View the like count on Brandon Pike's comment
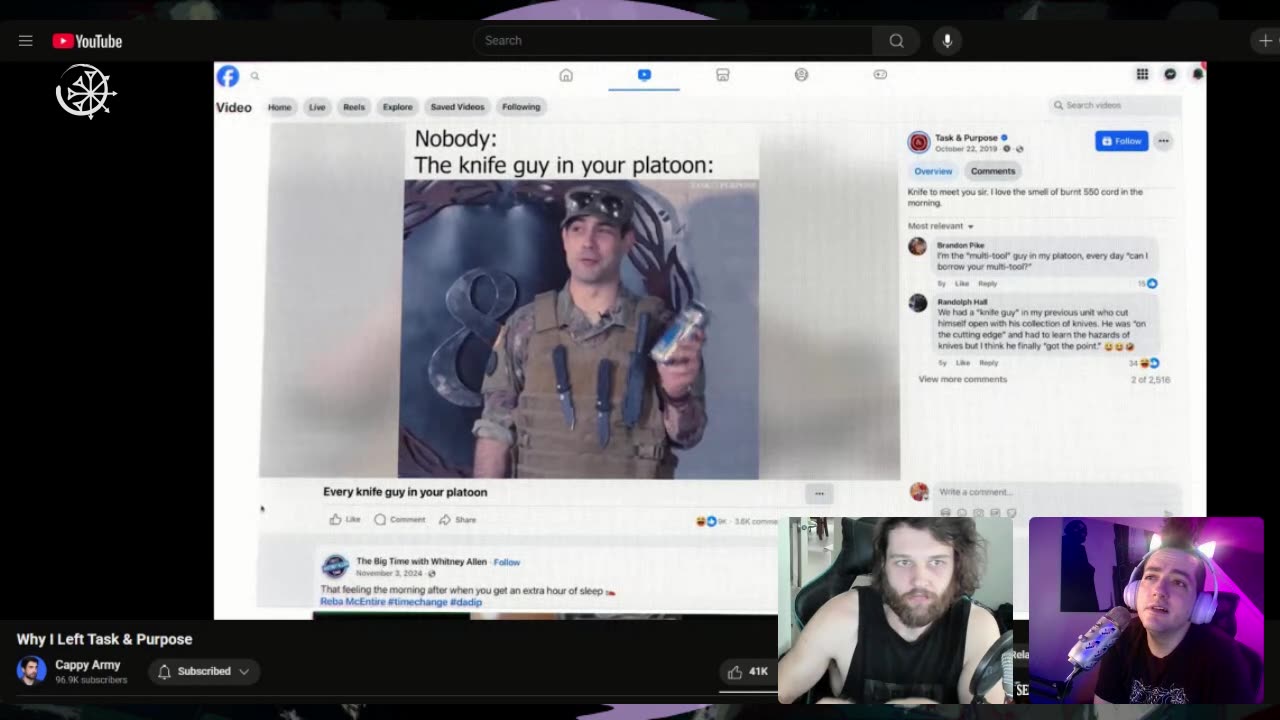Screen dimensions: 1280x720 click(x=1147, y=284)
